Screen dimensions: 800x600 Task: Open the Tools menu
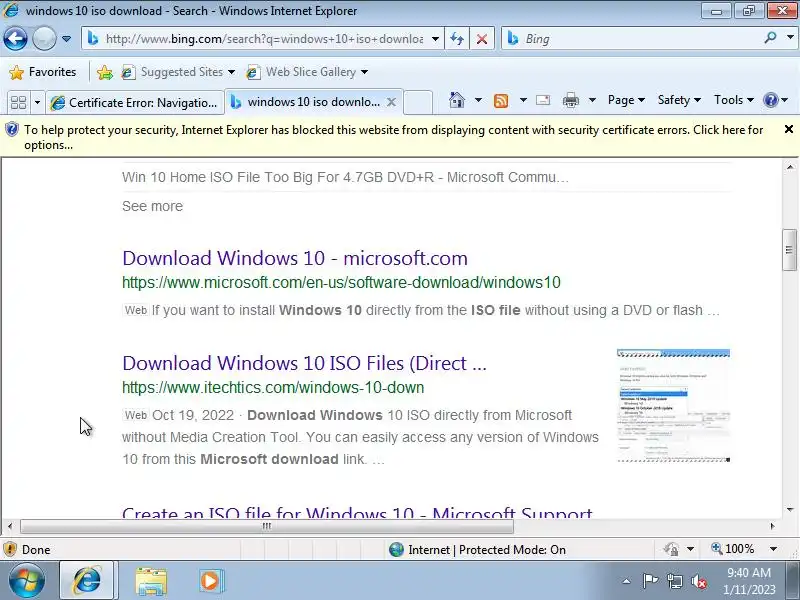pos(734,100)
